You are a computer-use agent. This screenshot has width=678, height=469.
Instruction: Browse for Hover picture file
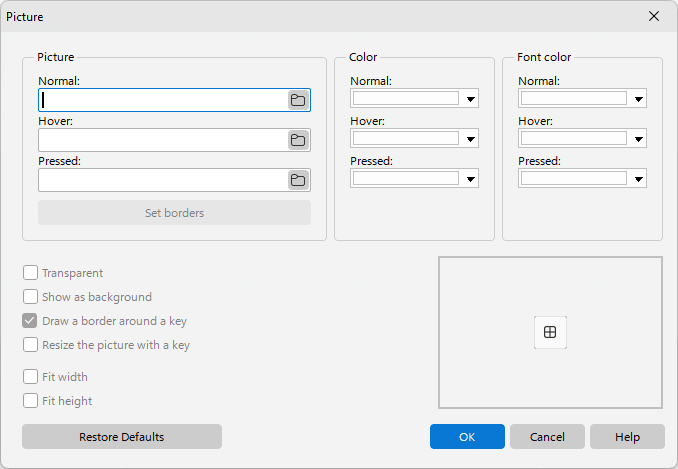pos(298,140)
